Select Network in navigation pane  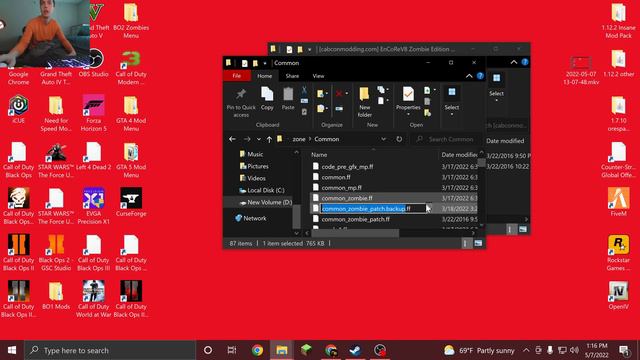point(250,218)
